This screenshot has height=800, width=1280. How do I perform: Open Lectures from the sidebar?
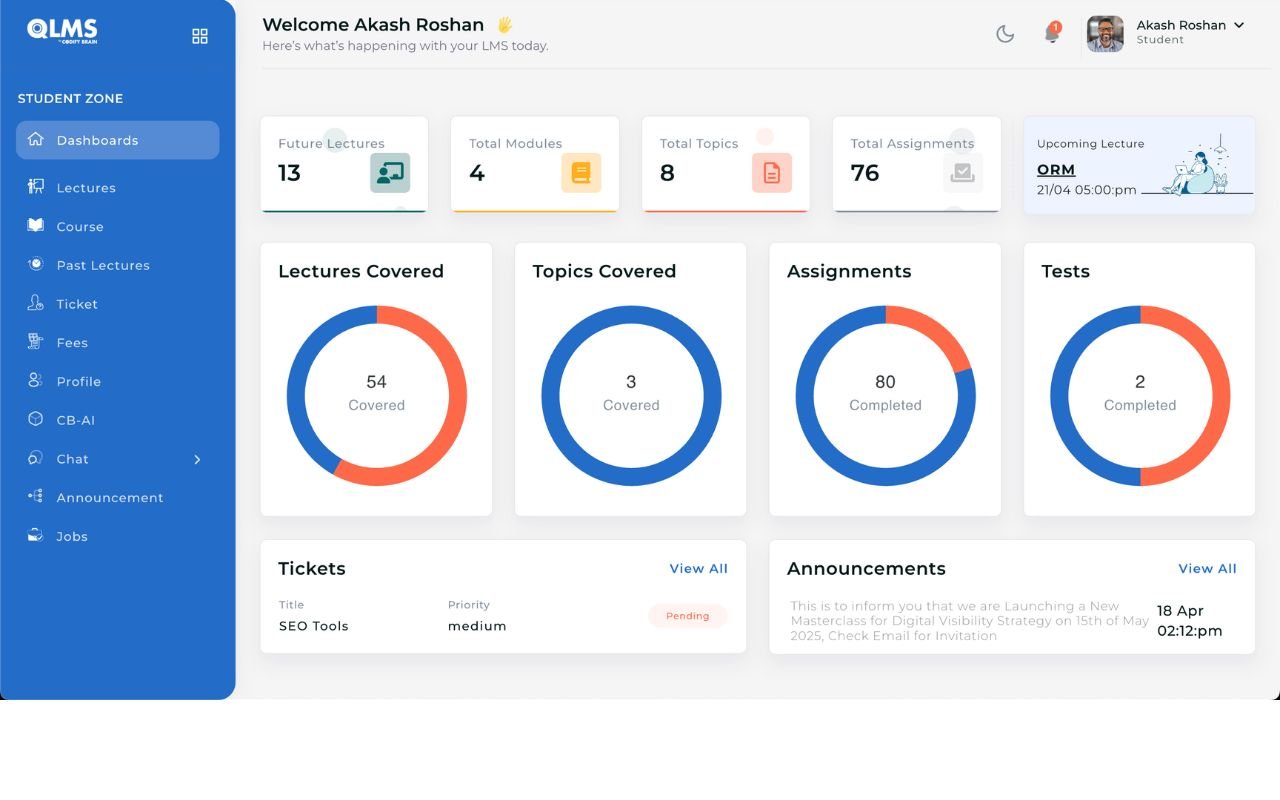(x=86, y=188)
